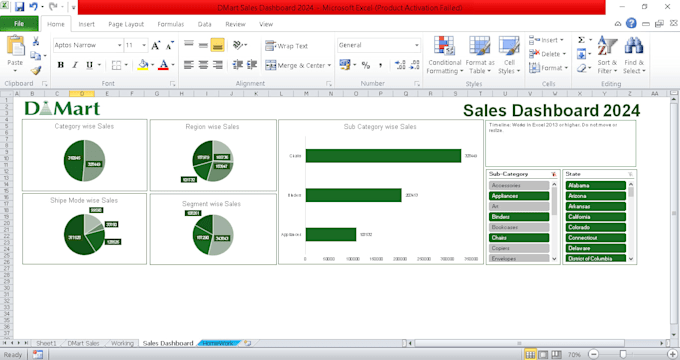
Task: Select Appliances in Sub-Category slicer
Action: click(519, 196)
